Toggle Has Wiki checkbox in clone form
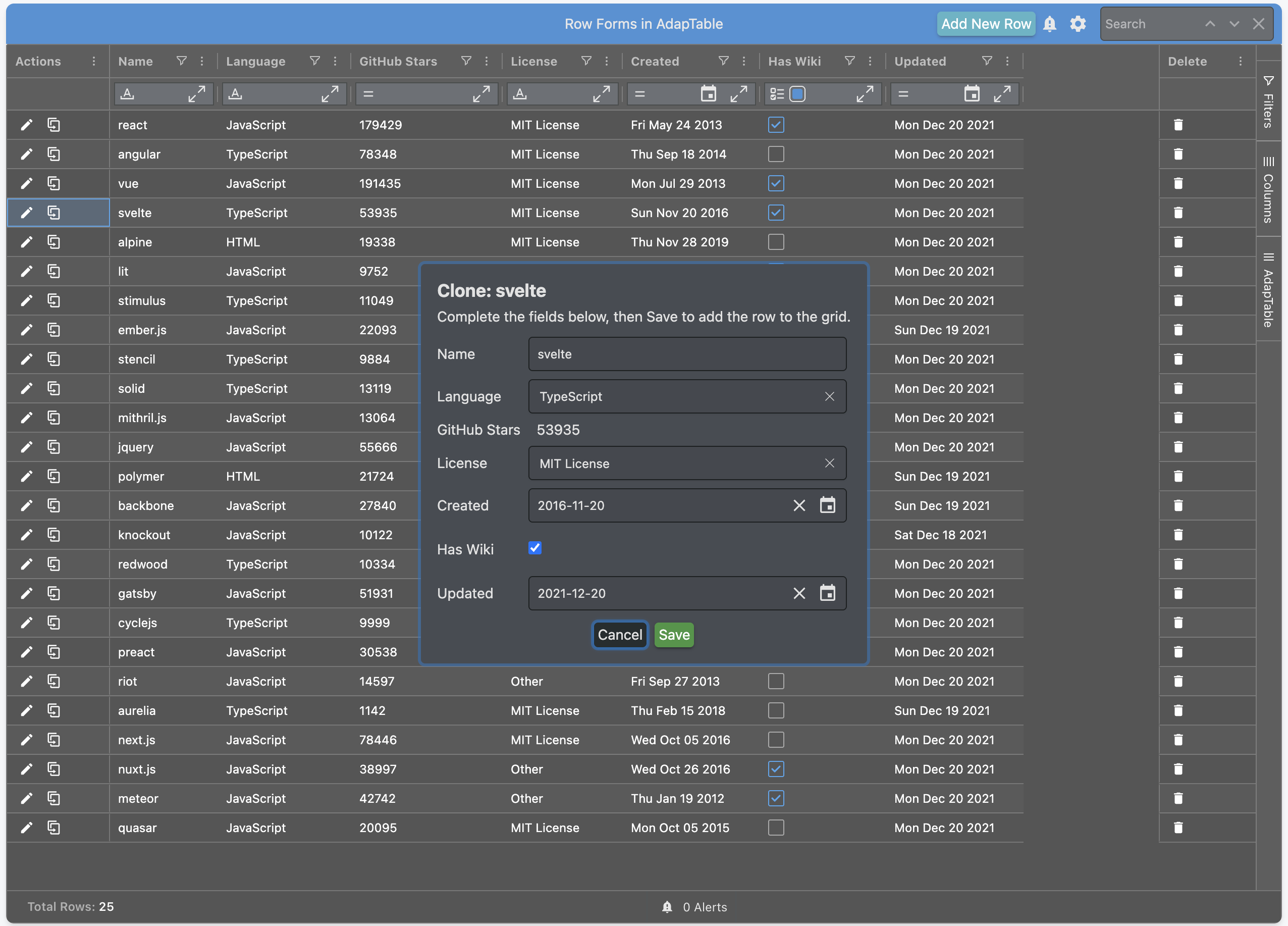1288x926 pixels. coord(534,548)
